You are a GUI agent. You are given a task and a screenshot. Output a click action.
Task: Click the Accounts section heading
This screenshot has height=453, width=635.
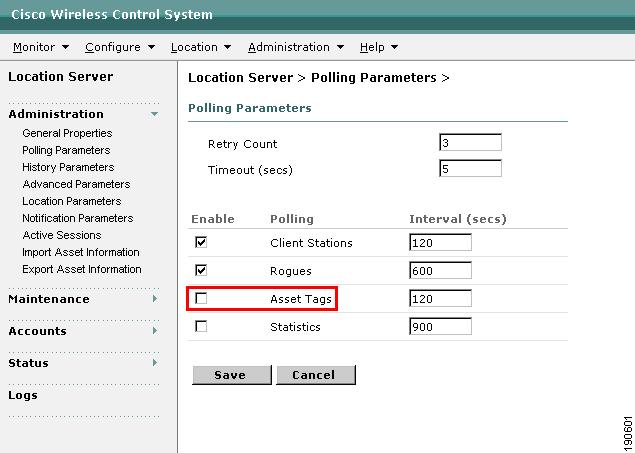pos(37,331)
